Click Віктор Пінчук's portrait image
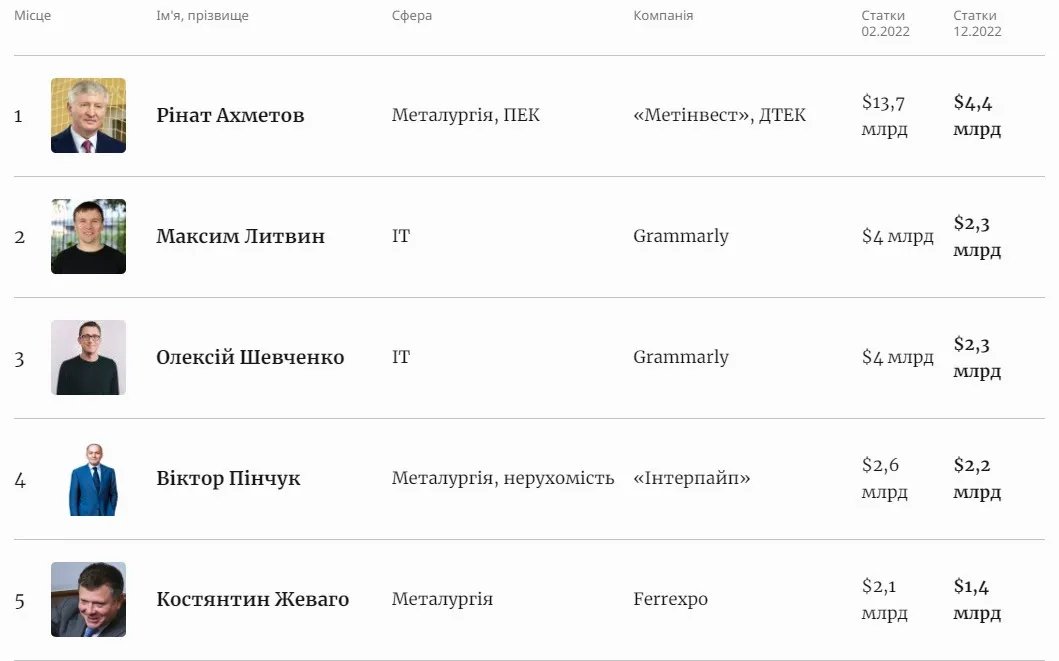This screenshot has height=661, width=1059. 92,479
